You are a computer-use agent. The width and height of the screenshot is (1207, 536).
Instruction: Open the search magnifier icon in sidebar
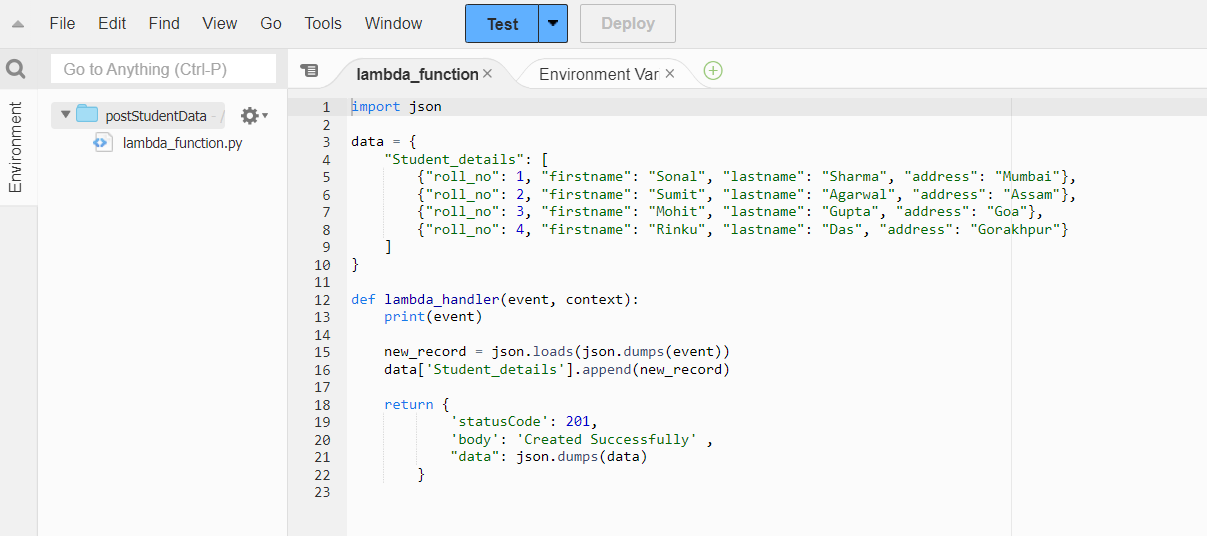coord(16,69)
